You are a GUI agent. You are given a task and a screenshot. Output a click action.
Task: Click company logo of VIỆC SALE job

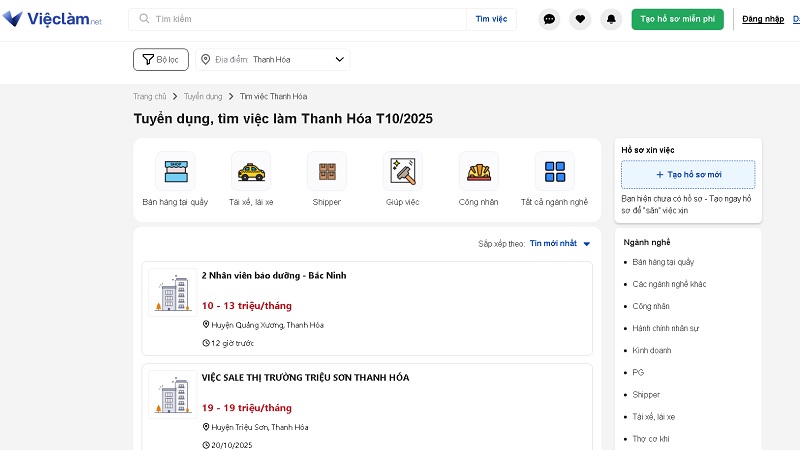pos(173,394)
